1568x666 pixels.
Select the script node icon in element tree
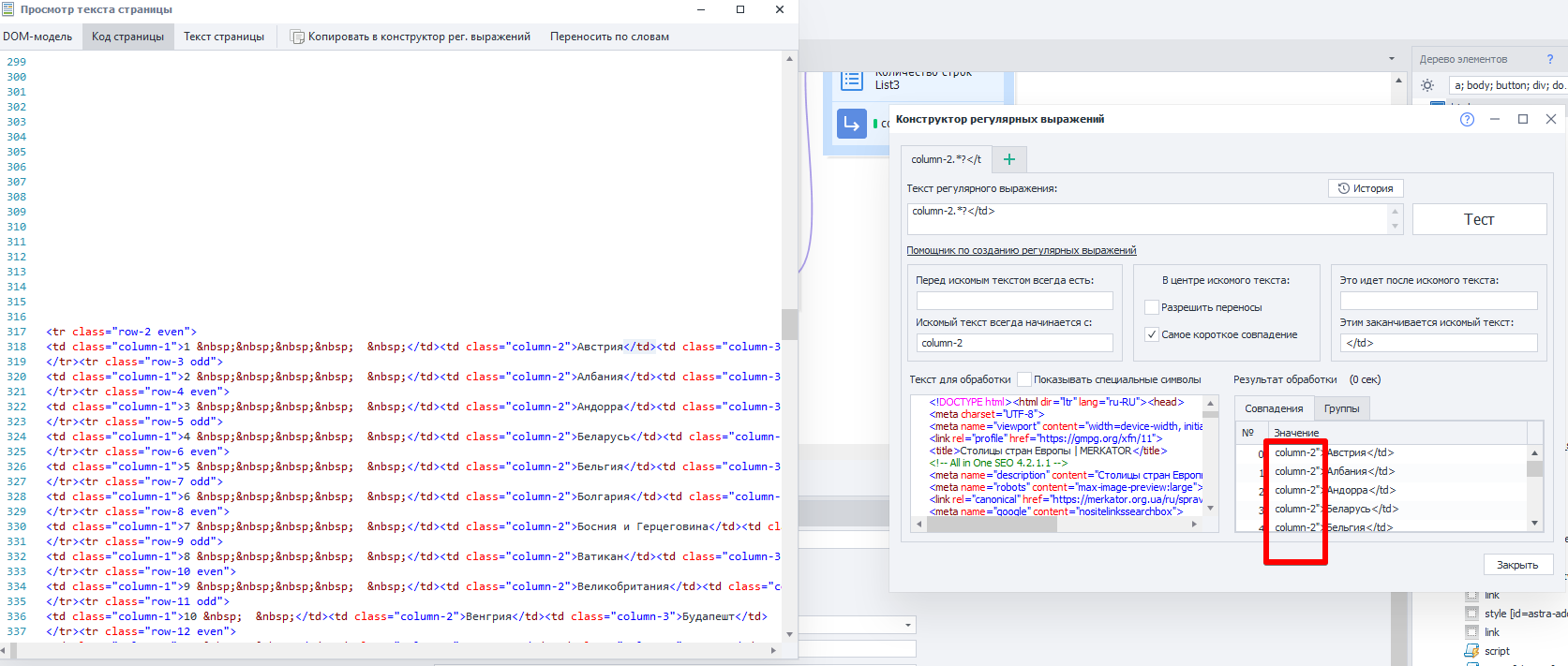click(1471, 651)
